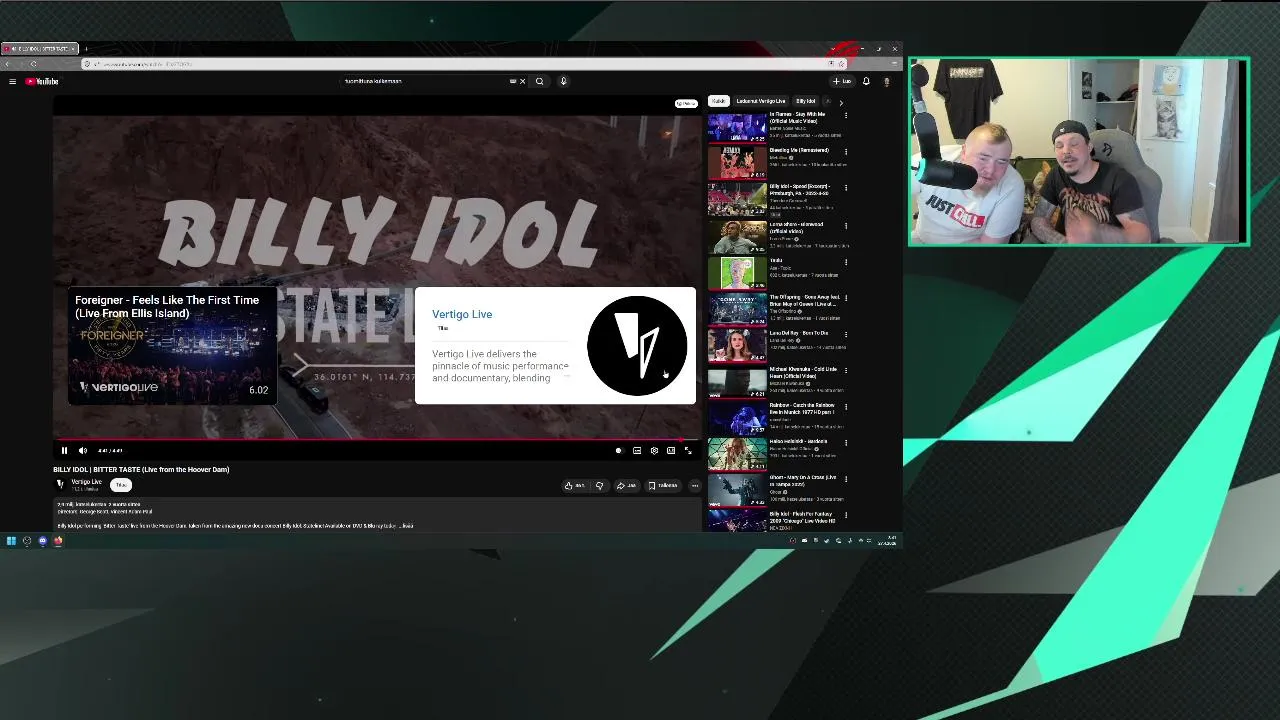Like the Billy Idol video
Viewport: 1280px width, 720px height.
tap(575, 486)
